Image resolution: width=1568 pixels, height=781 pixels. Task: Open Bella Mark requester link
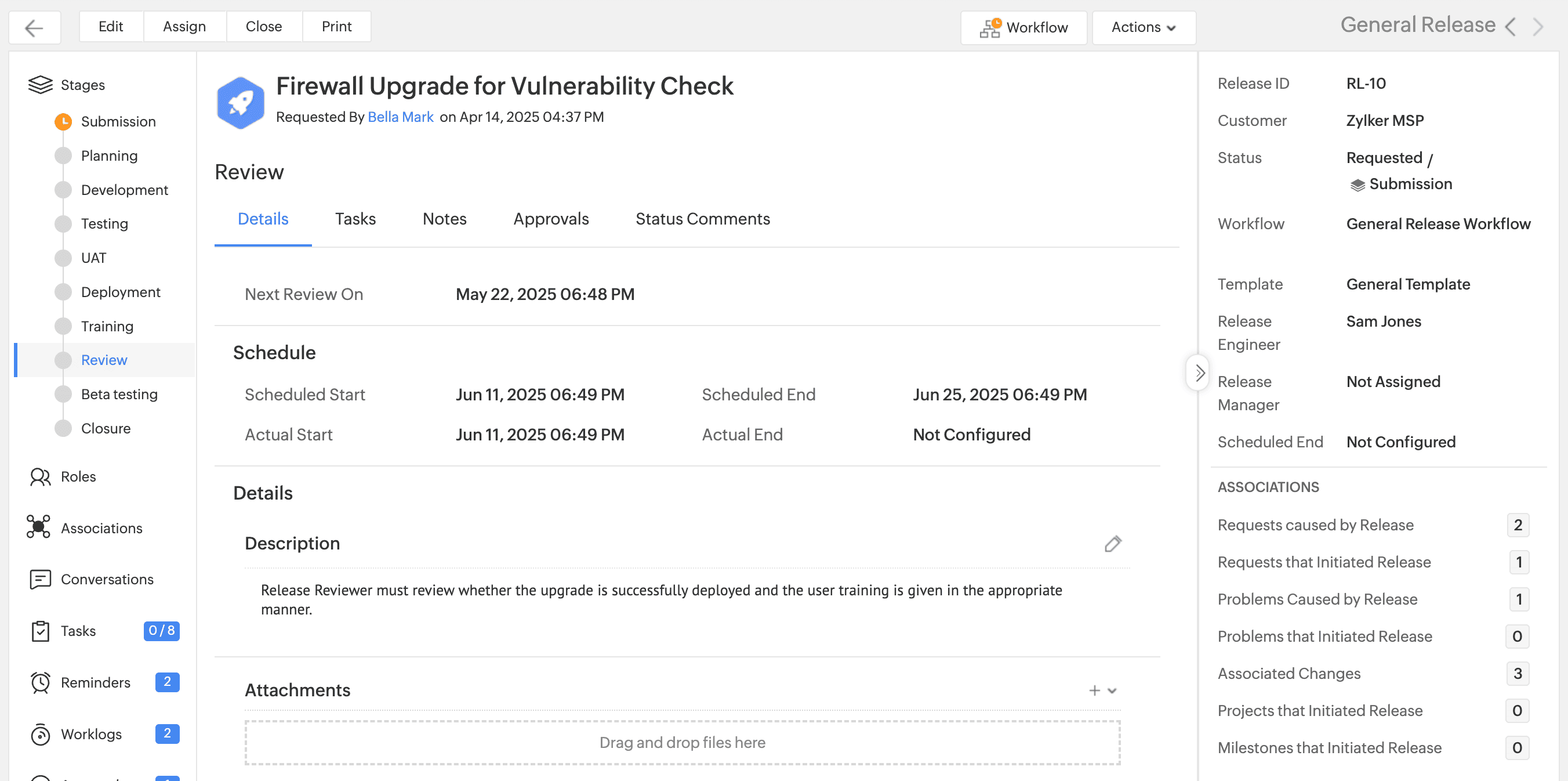[400, 117]
